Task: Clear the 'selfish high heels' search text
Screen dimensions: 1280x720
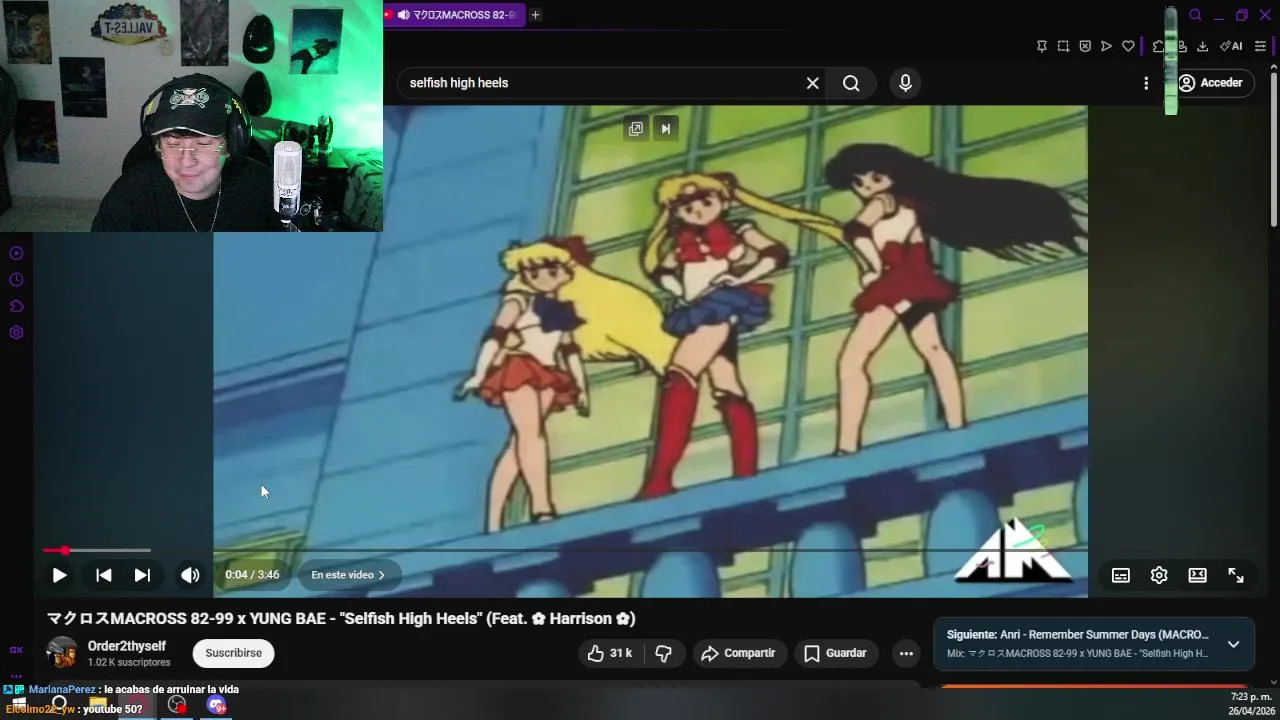Action: click(813, 83)
